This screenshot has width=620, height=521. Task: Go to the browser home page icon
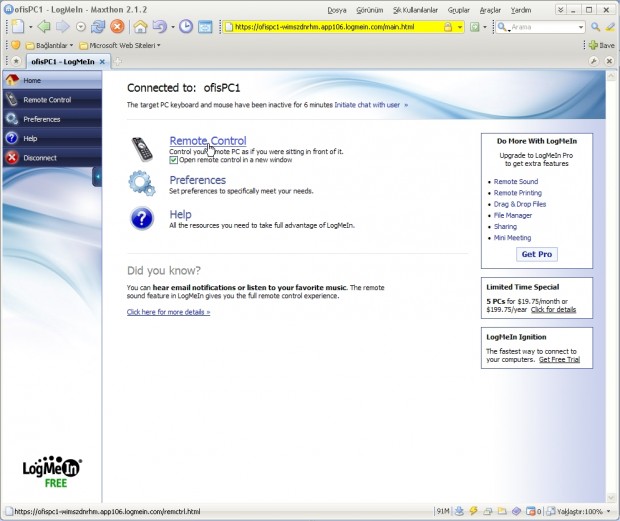click(x=140, y=27)
